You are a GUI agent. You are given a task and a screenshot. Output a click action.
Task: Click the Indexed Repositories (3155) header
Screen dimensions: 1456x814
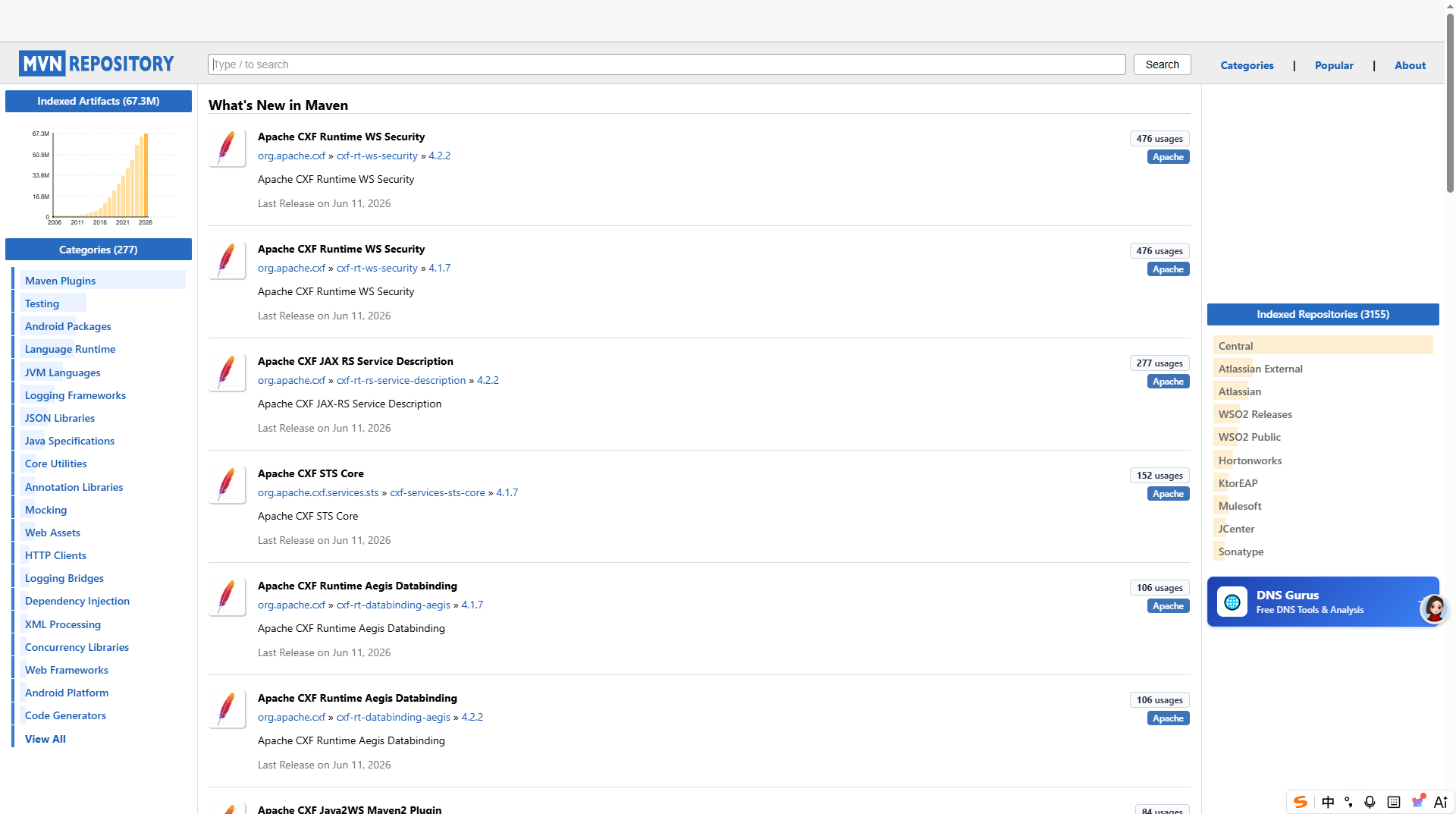1323,314
